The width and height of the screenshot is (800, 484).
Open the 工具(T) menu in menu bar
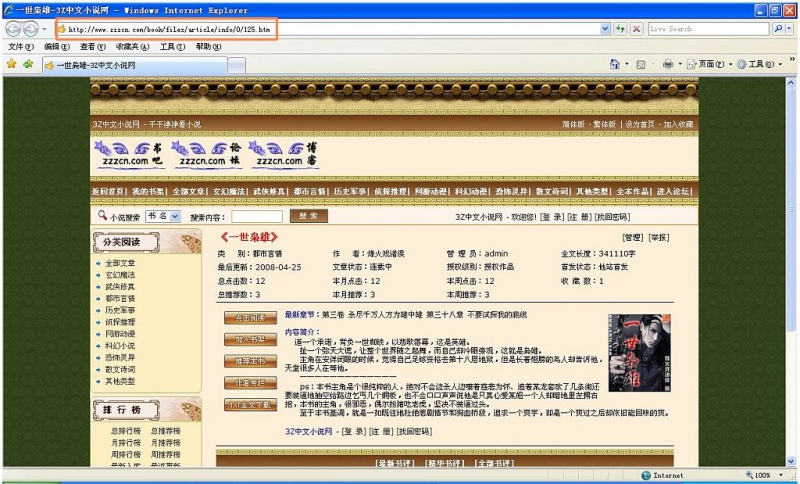172,47
